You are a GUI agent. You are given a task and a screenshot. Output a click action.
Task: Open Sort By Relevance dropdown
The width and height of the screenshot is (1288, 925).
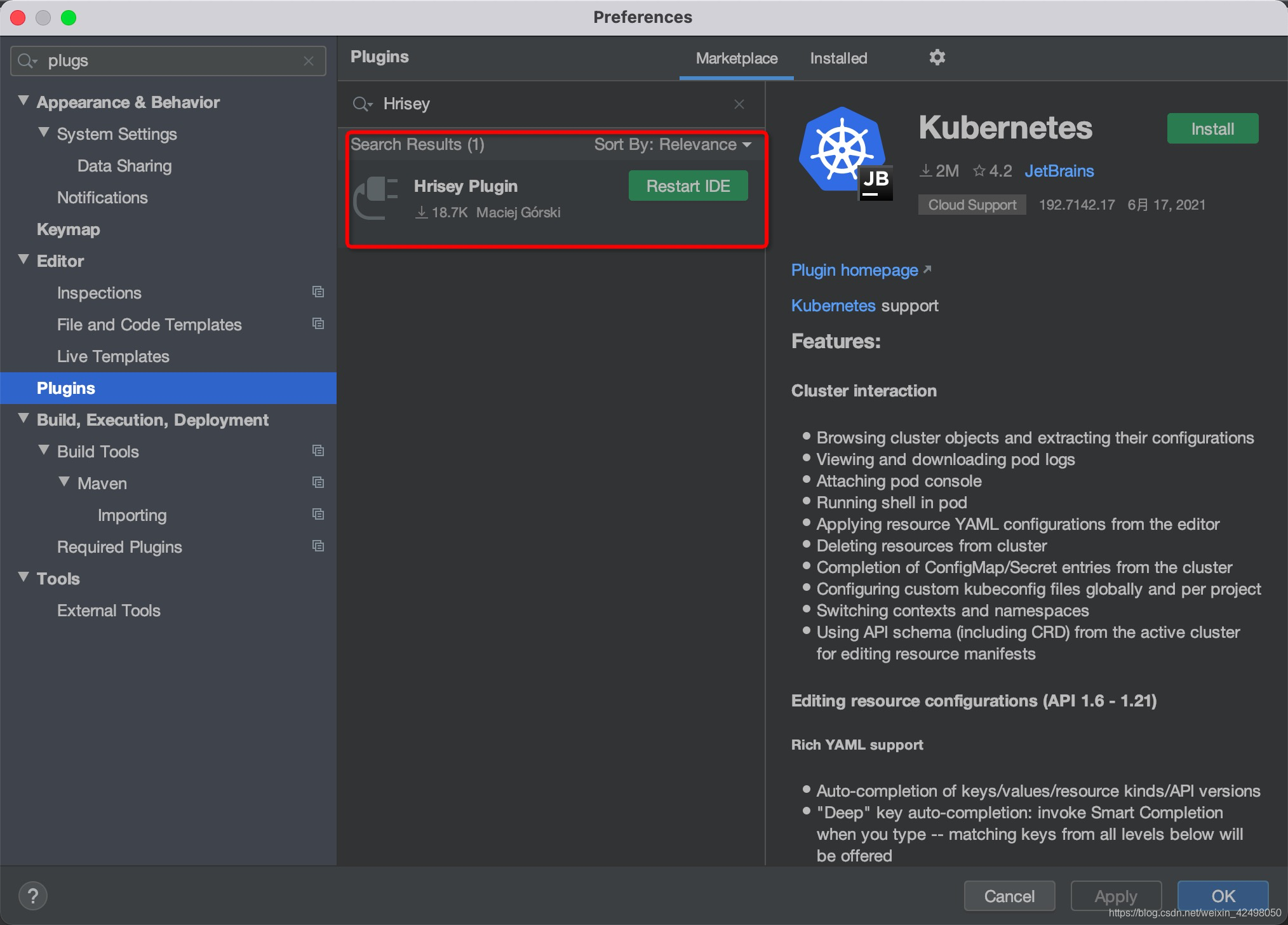coord(673,145)
